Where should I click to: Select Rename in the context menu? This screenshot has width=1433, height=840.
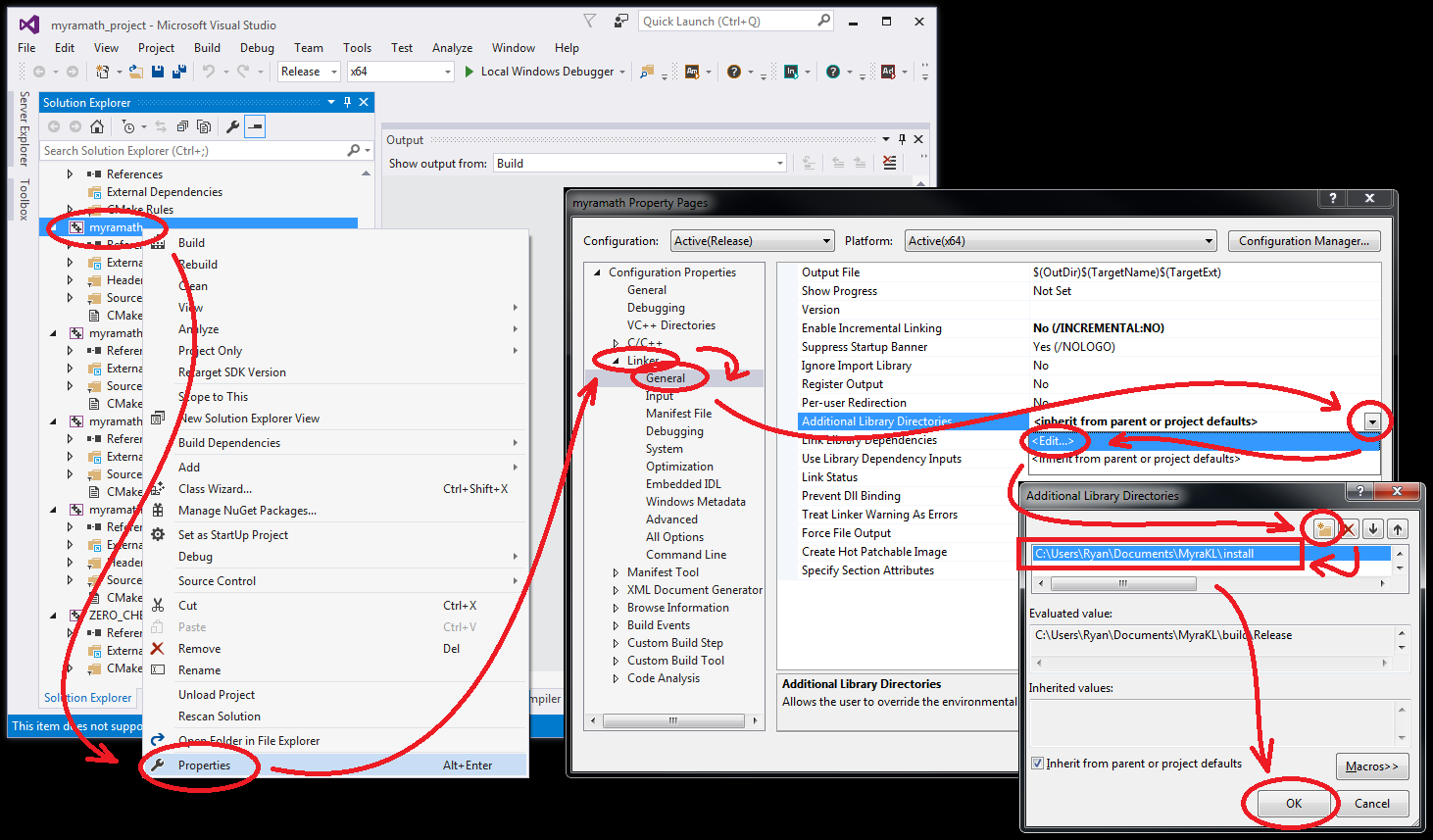point(336,670)
